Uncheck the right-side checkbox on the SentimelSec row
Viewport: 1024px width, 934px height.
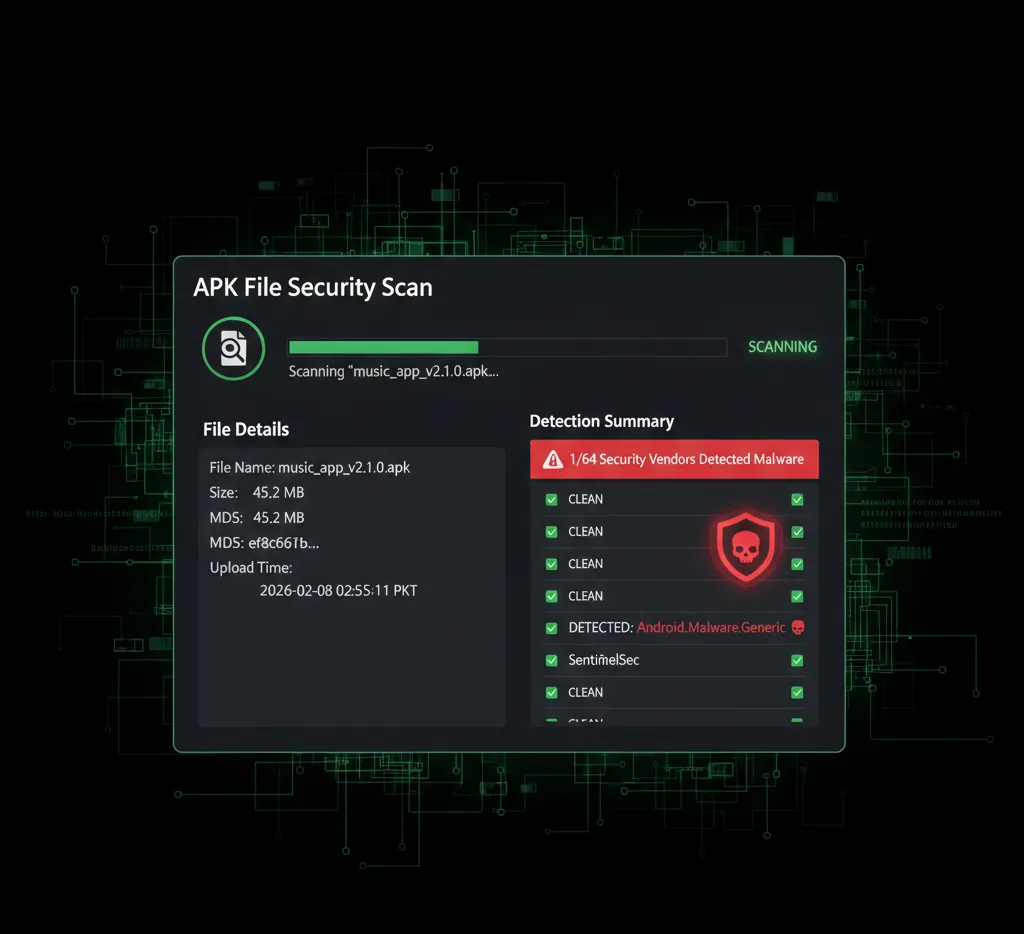point(797,660)
